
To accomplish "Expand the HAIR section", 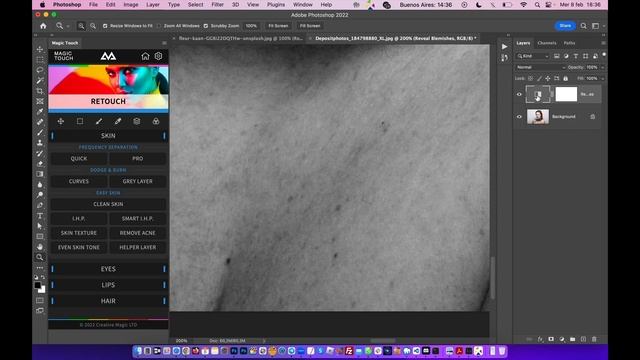I will 108,301.
